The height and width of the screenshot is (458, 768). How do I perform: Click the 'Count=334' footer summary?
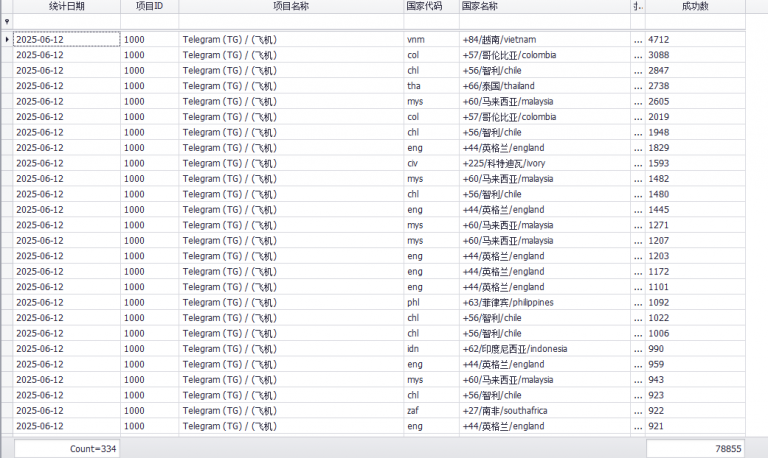point(67,449)
